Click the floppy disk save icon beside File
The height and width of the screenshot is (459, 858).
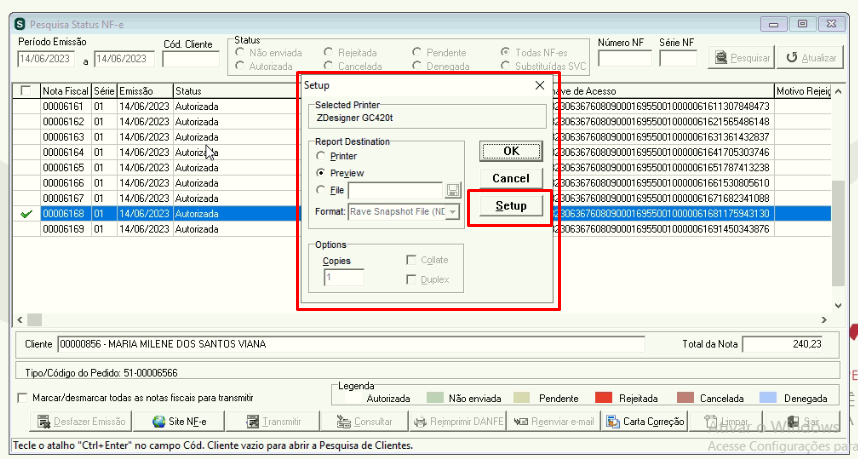click(453, 190)
